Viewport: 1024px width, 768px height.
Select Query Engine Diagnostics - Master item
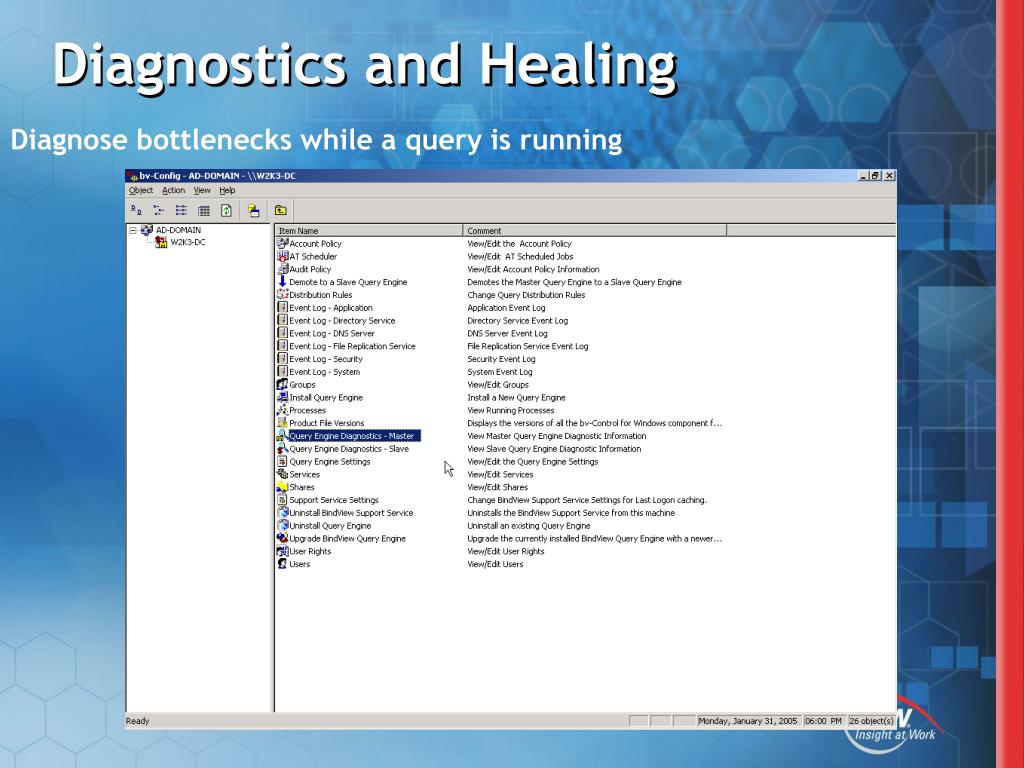click(351, 436)
